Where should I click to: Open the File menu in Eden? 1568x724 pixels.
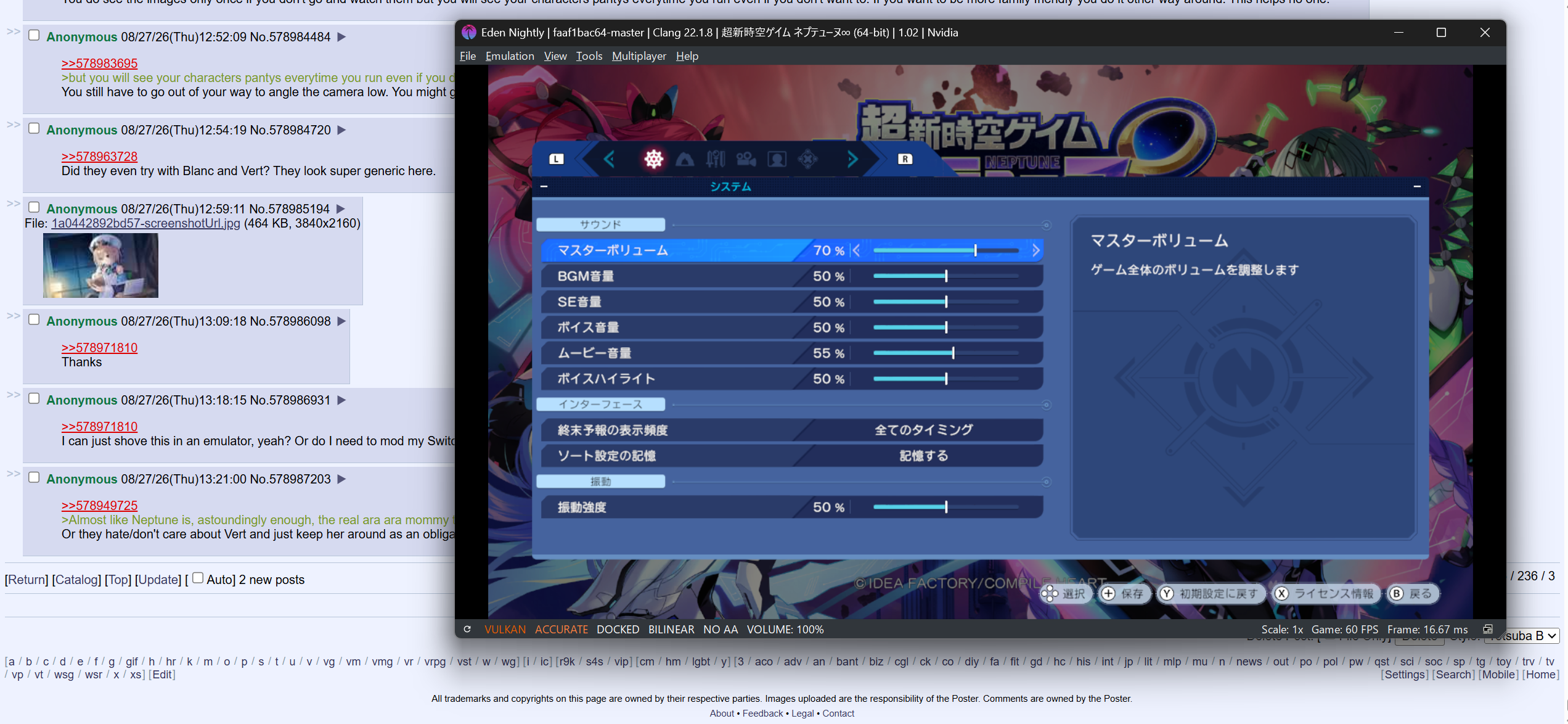point(468,56)
